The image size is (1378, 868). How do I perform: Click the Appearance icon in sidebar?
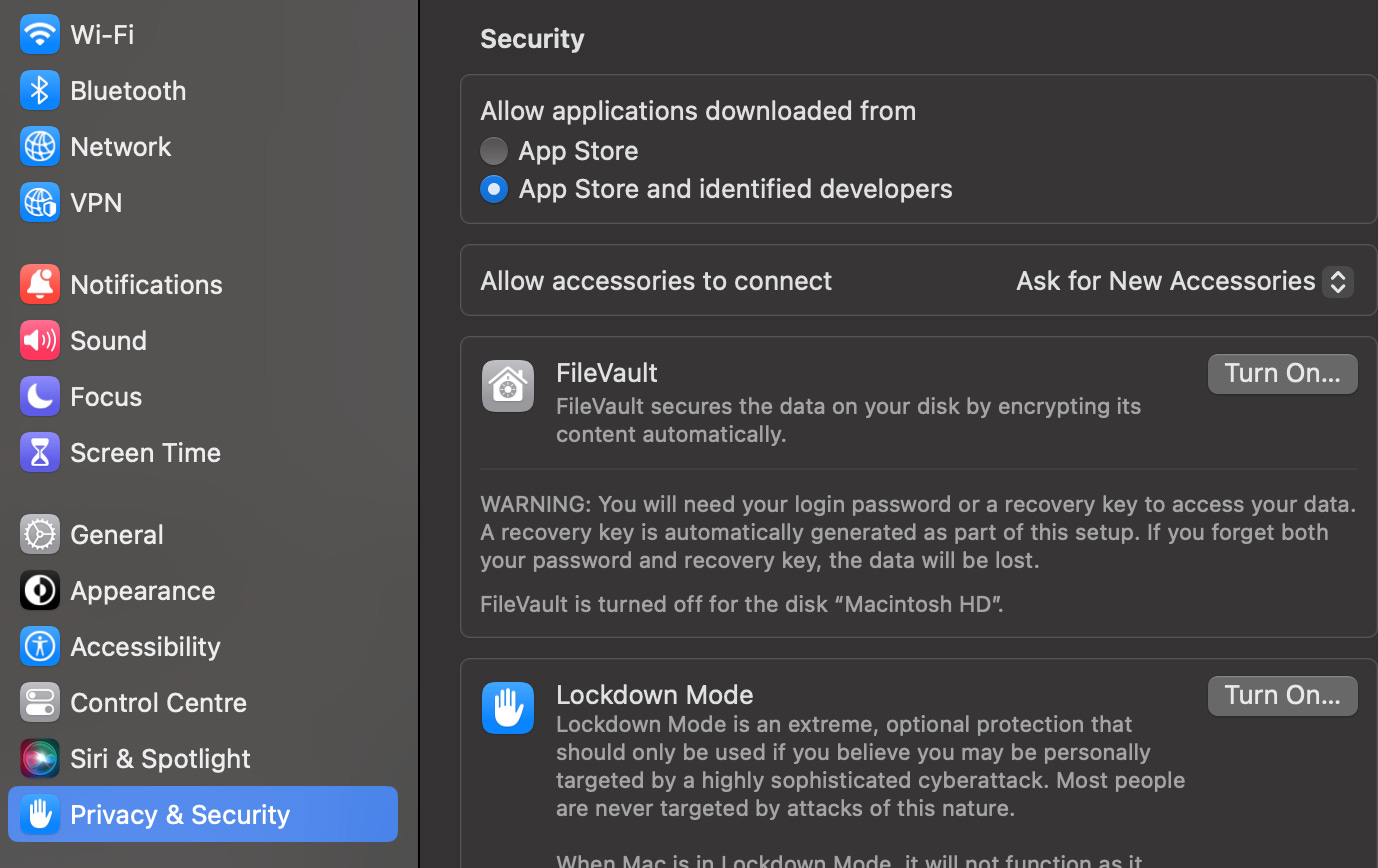39,590
